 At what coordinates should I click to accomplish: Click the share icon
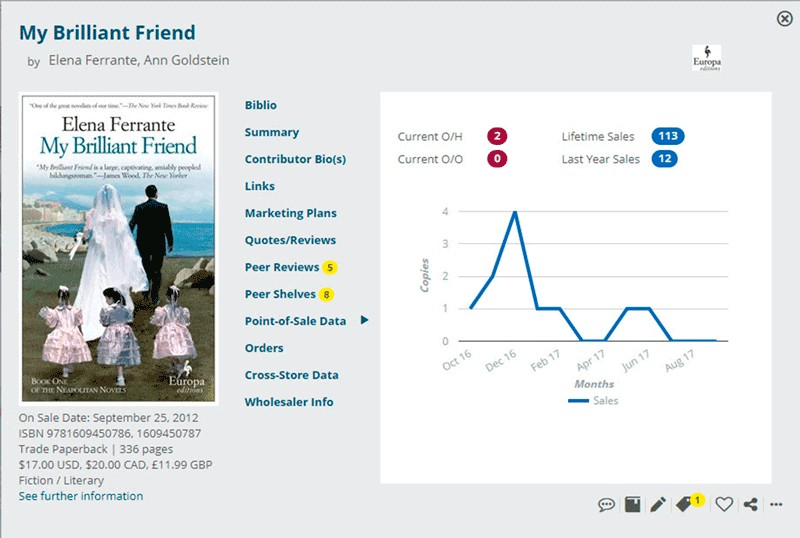[x=751, y=505]
